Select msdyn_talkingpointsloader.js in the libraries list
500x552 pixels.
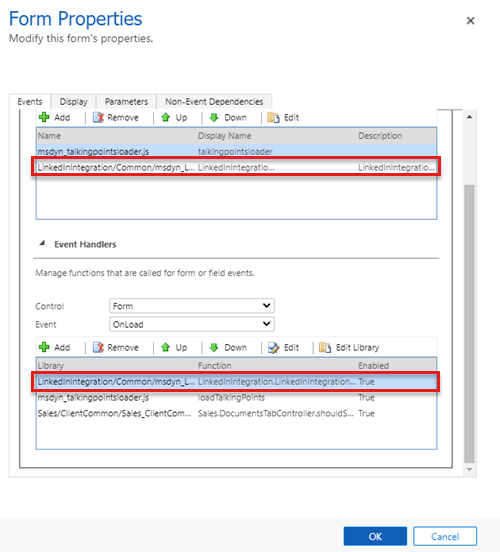point(236,151)
